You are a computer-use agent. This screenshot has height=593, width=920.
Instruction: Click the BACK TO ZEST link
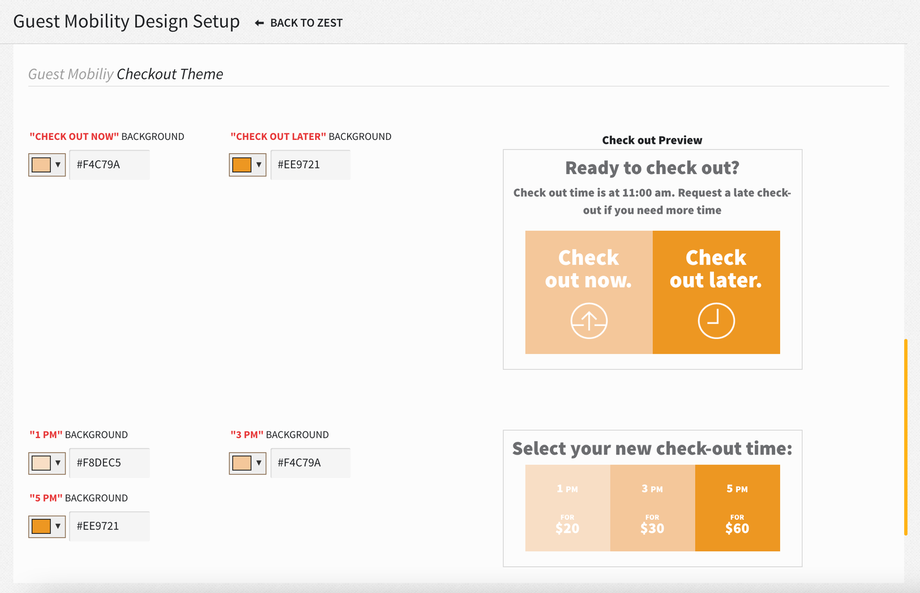click(306, 23)
